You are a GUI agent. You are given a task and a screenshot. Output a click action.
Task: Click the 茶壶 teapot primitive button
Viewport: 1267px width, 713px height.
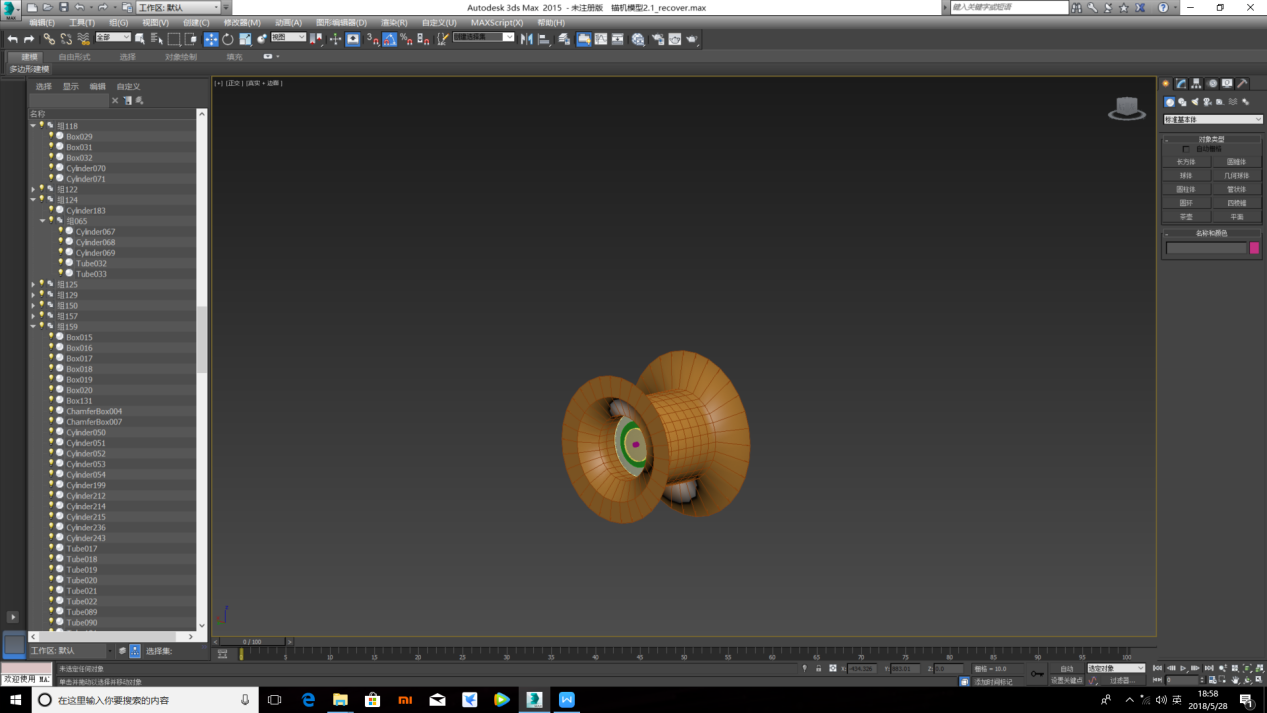[1186, 216]
